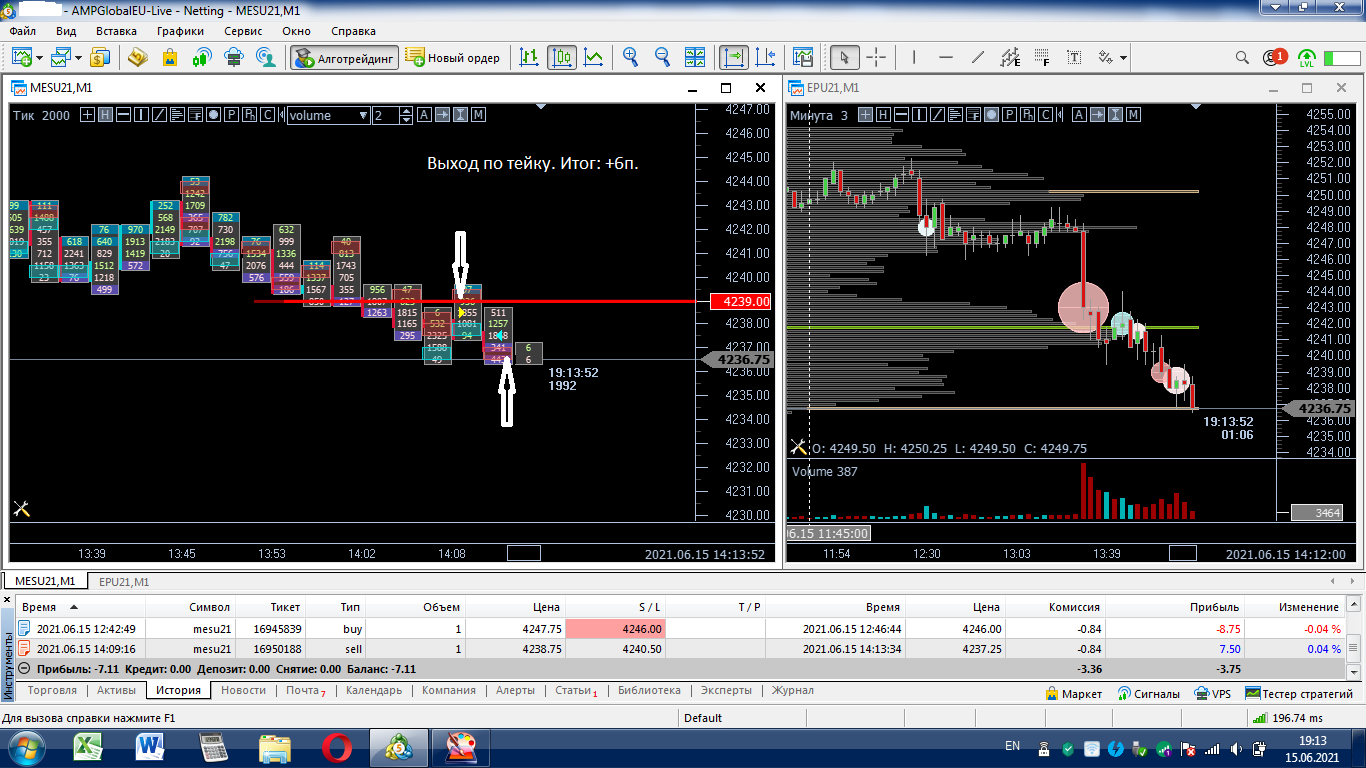1366x768 pixels.
Task: Open the Тестер стратегий button
Action: 1299,693
